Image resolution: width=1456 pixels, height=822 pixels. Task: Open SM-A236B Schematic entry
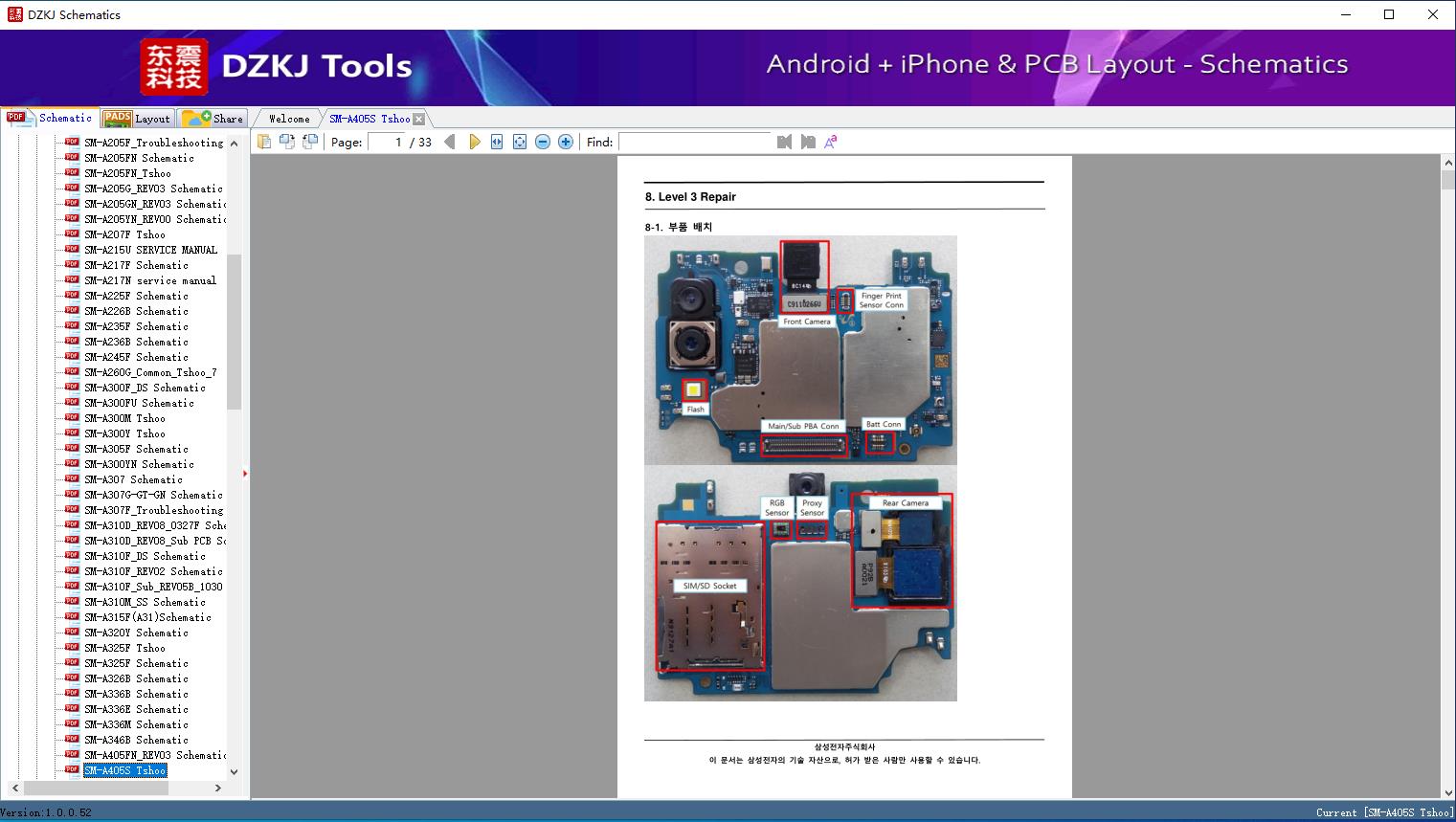[x=136, y=342]
